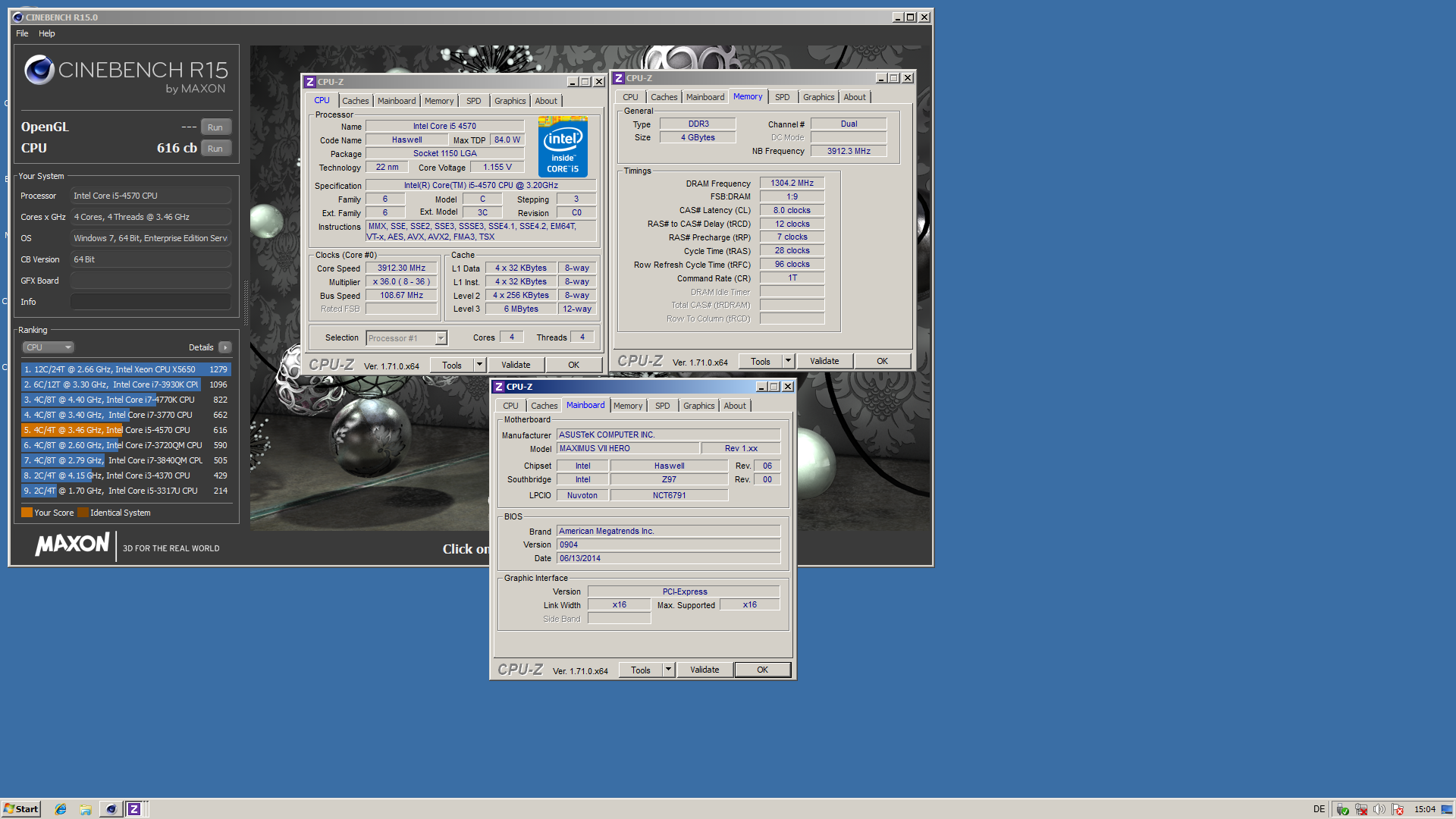Select the Memory tab in first CPU-Z window

[x=439, y=101]
